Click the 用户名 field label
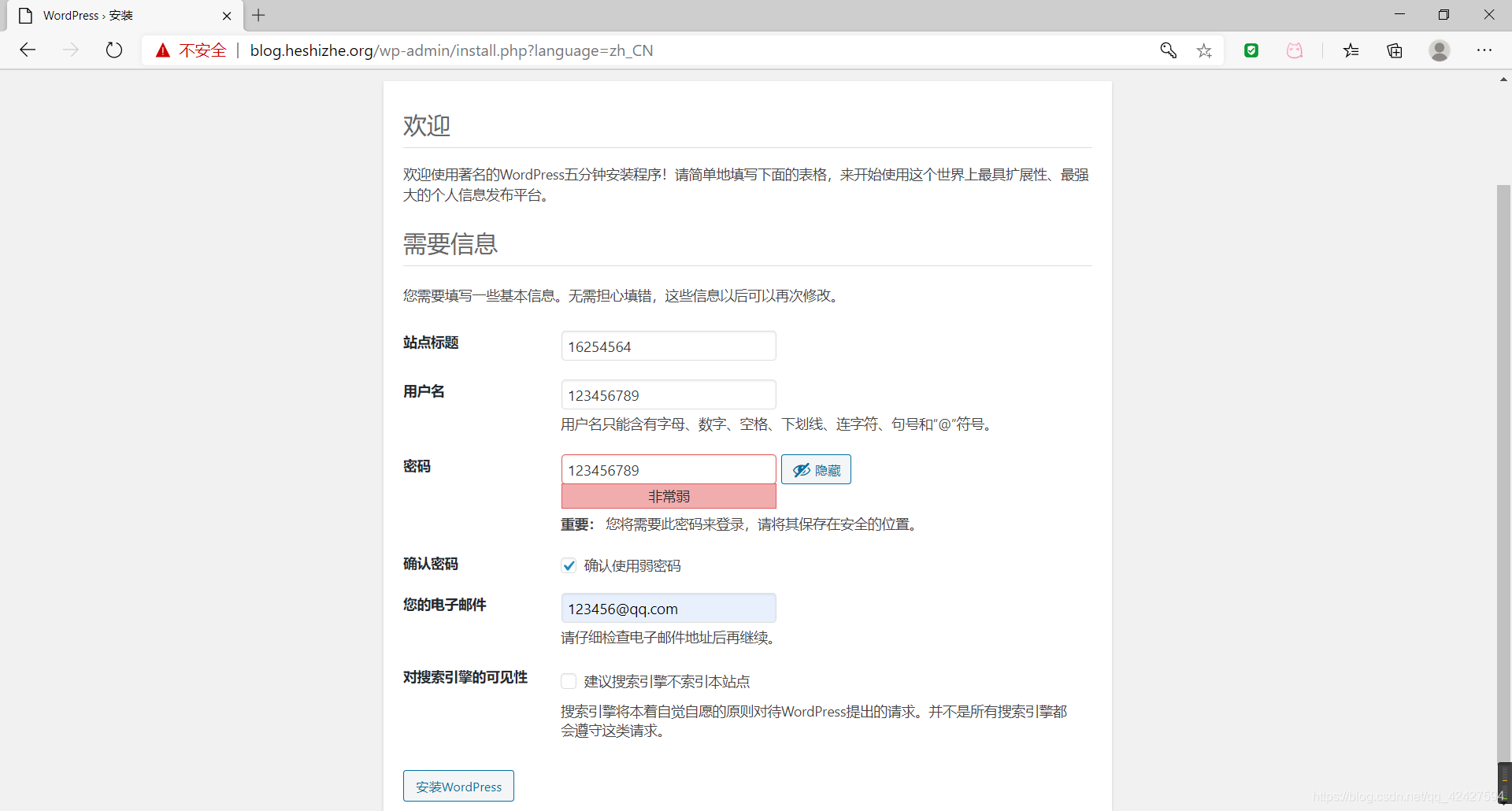1512x811 pixels. pos(424,391)
